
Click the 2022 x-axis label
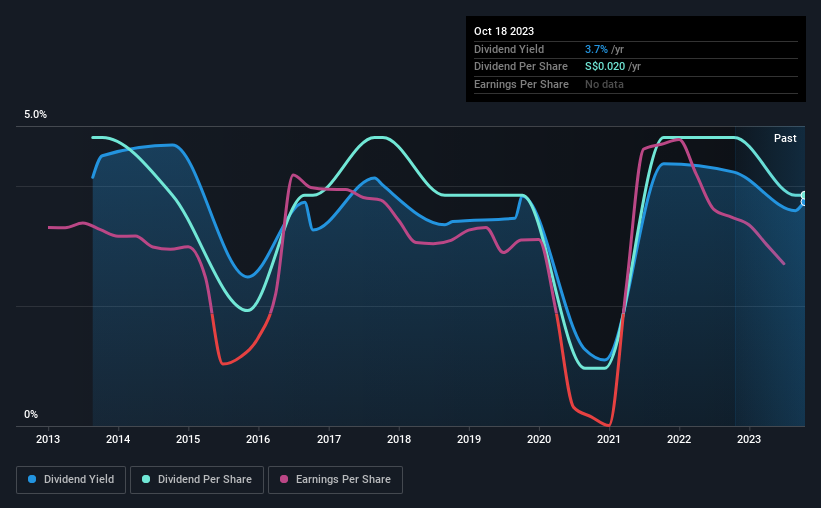(679, 439)
